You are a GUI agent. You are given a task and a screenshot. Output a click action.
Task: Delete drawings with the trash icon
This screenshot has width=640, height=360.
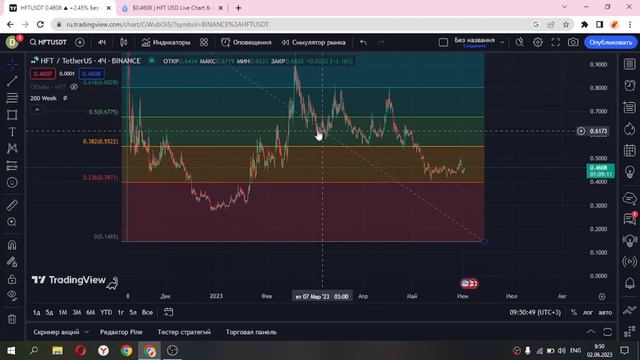[x=12, y=319]
